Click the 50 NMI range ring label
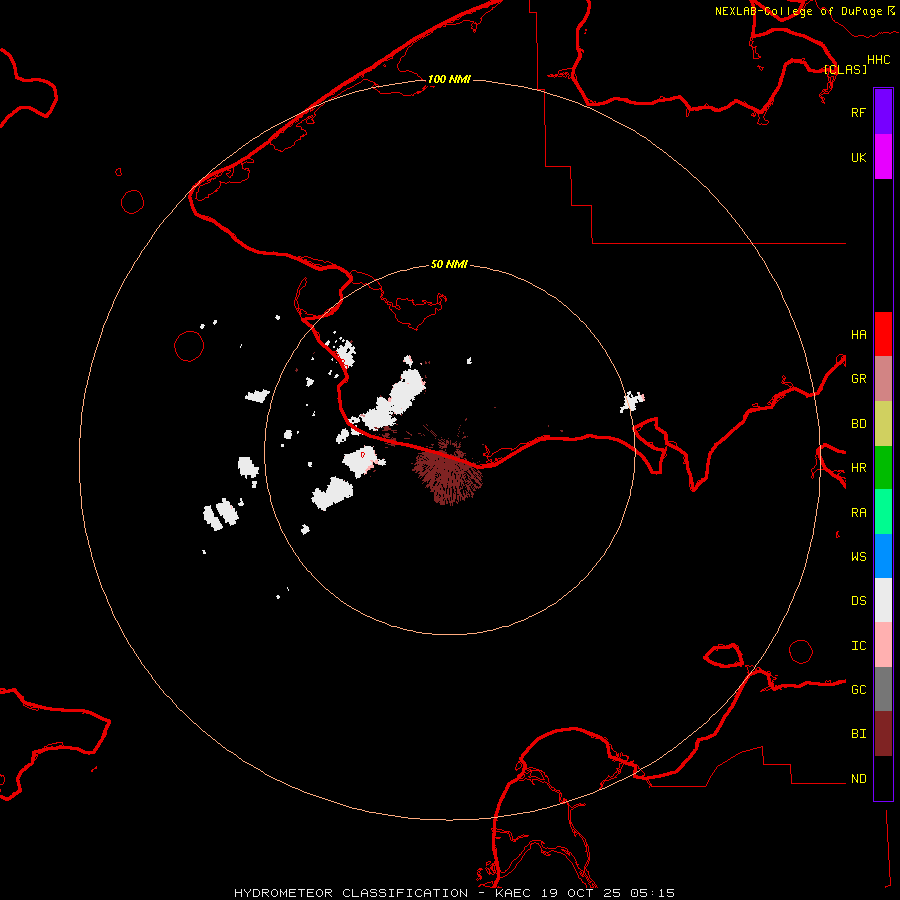Image resolution: width=900 pixels, height=900 pixels. [x=449, y=264]
